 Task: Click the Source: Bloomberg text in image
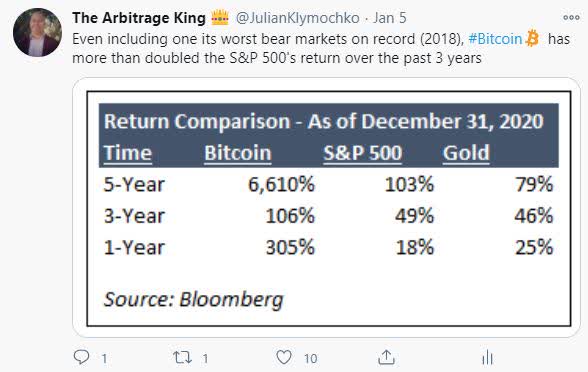[x=194, y=300]
